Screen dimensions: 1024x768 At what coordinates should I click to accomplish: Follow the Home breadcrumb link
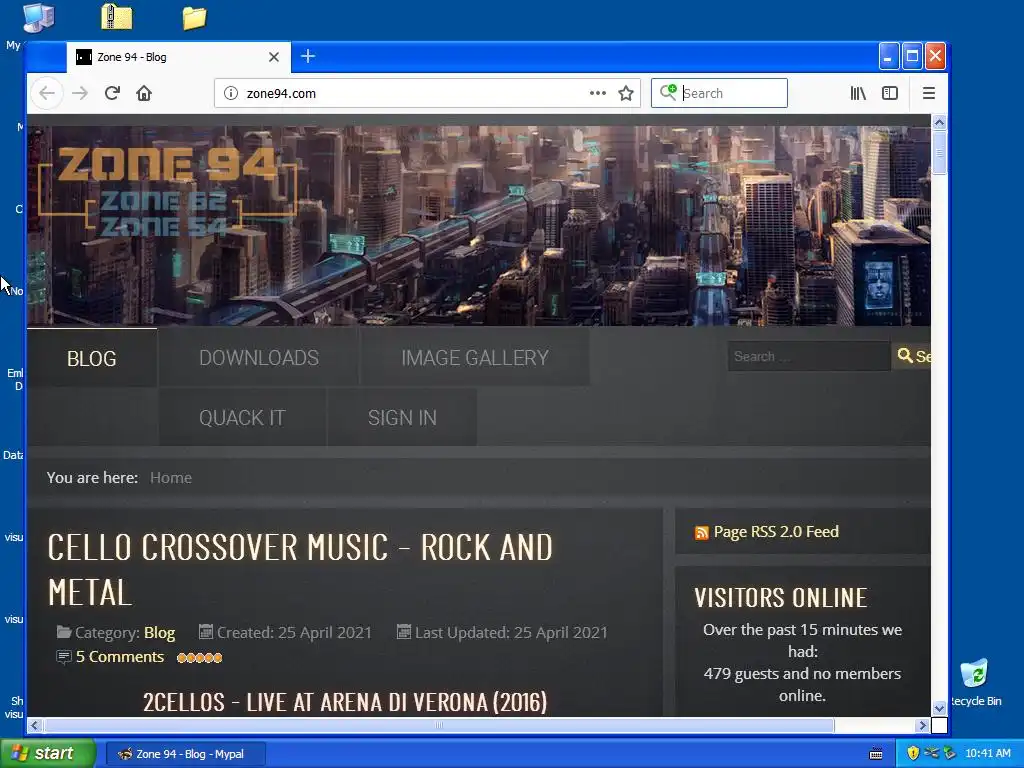click(x=171, y=478)
